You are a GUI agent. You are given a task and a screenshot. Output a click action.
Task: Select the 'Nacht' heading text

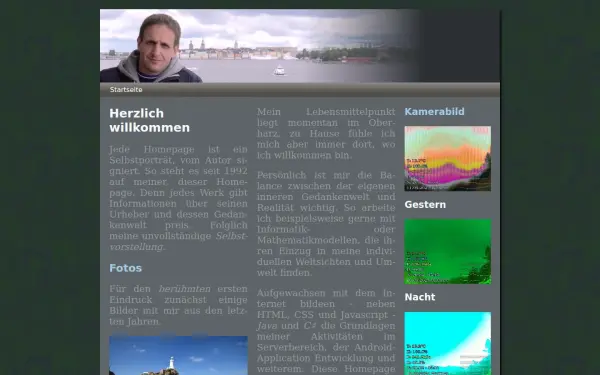[420, 297]
